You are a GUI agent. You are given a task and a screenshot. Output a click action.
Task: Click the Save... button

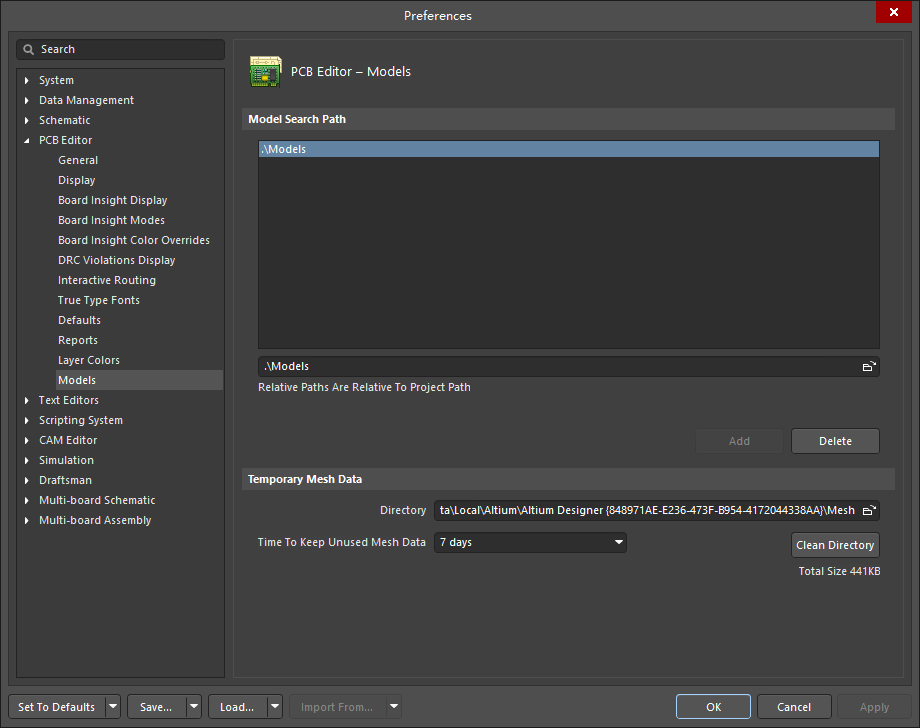[157, 707]
